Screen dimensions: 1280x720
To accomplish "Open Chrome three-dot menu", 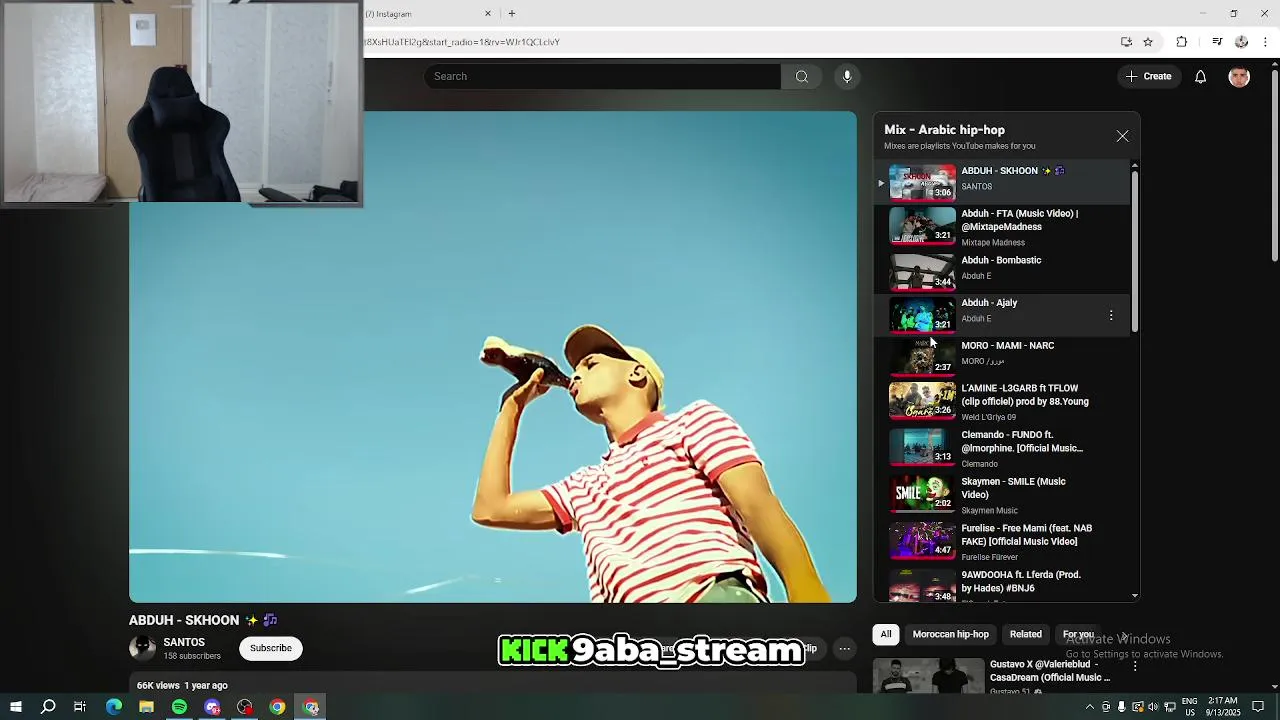I will [x=1266, y=42].
